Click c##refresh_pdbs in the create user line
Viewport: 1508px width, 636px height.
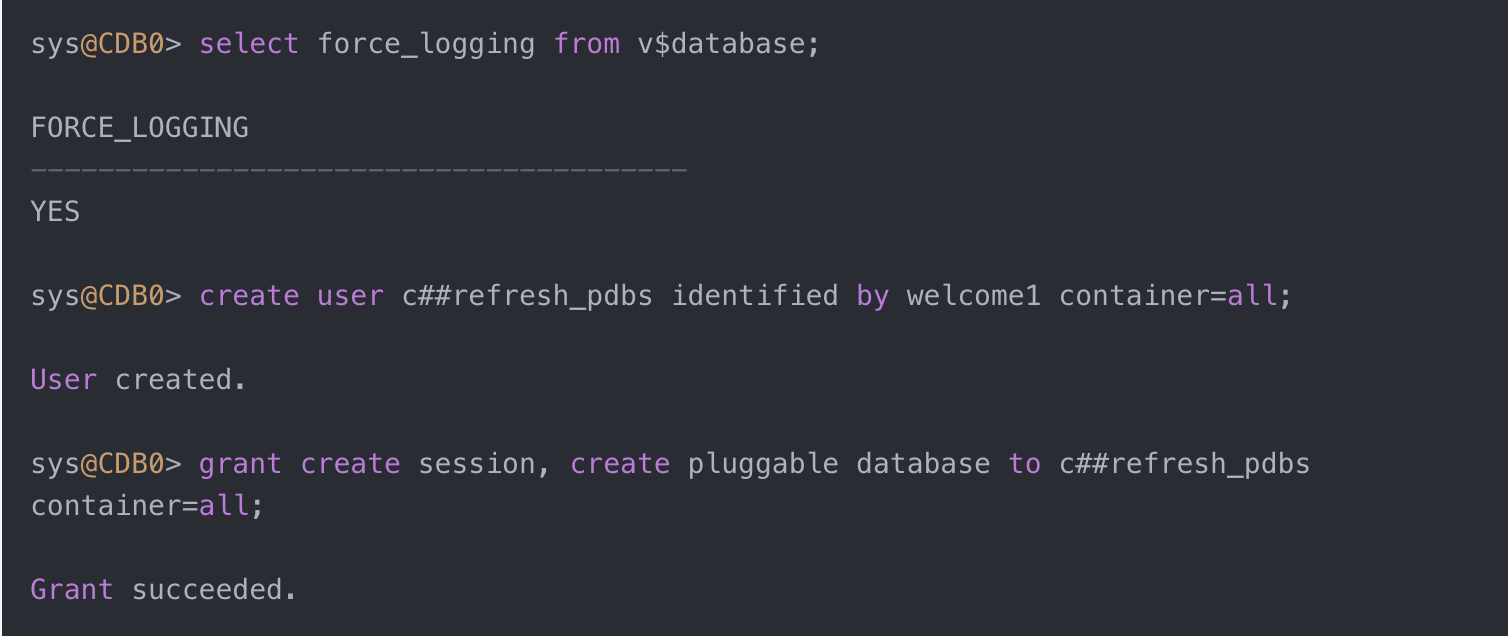pyautogui.click(x=527, y=297)
